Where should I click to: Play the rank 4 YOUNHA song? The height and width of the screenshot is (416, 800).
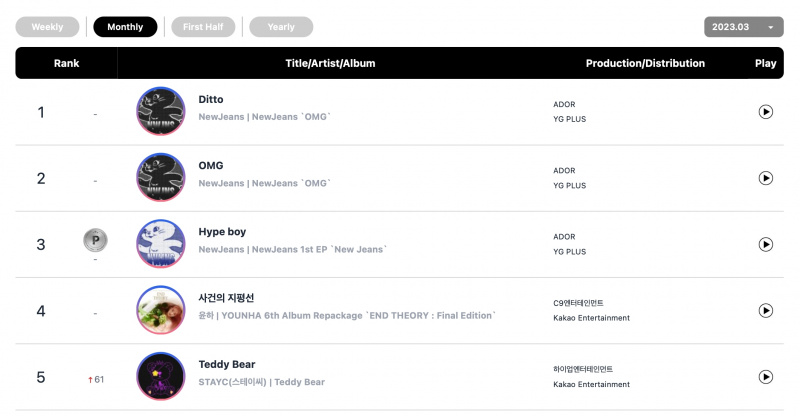pyautogui.click(x=765, y=310)
